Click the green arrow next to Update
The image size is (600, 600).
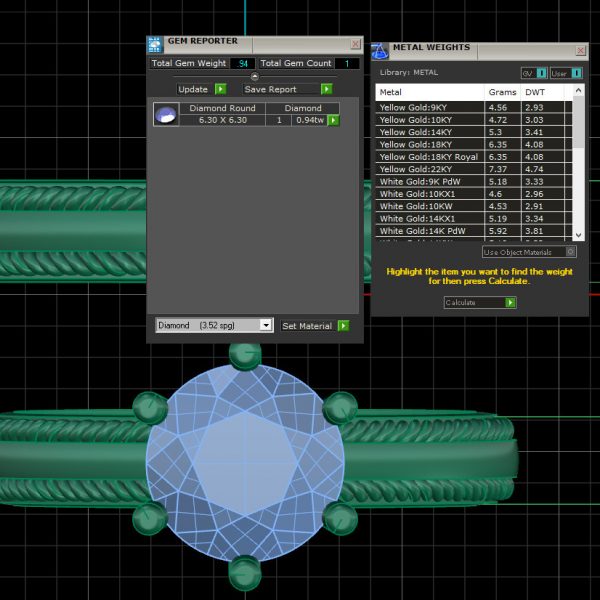pos(219,89)
